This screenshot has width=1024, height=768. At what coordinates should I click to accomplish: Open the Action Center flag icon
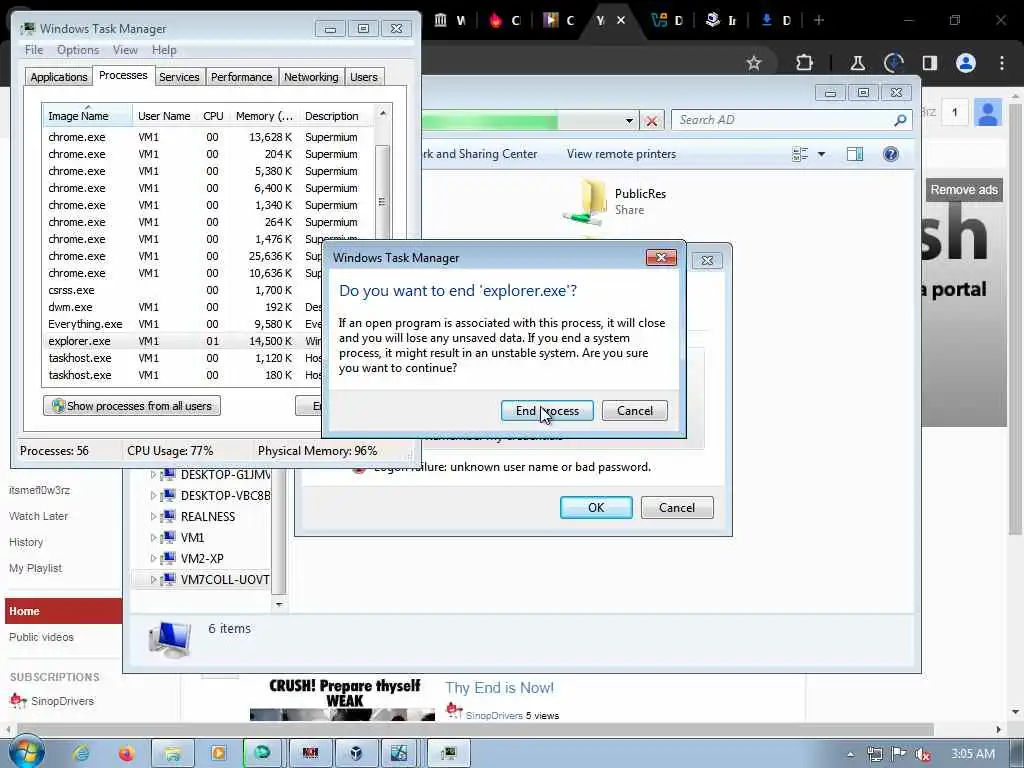point(899,754)
